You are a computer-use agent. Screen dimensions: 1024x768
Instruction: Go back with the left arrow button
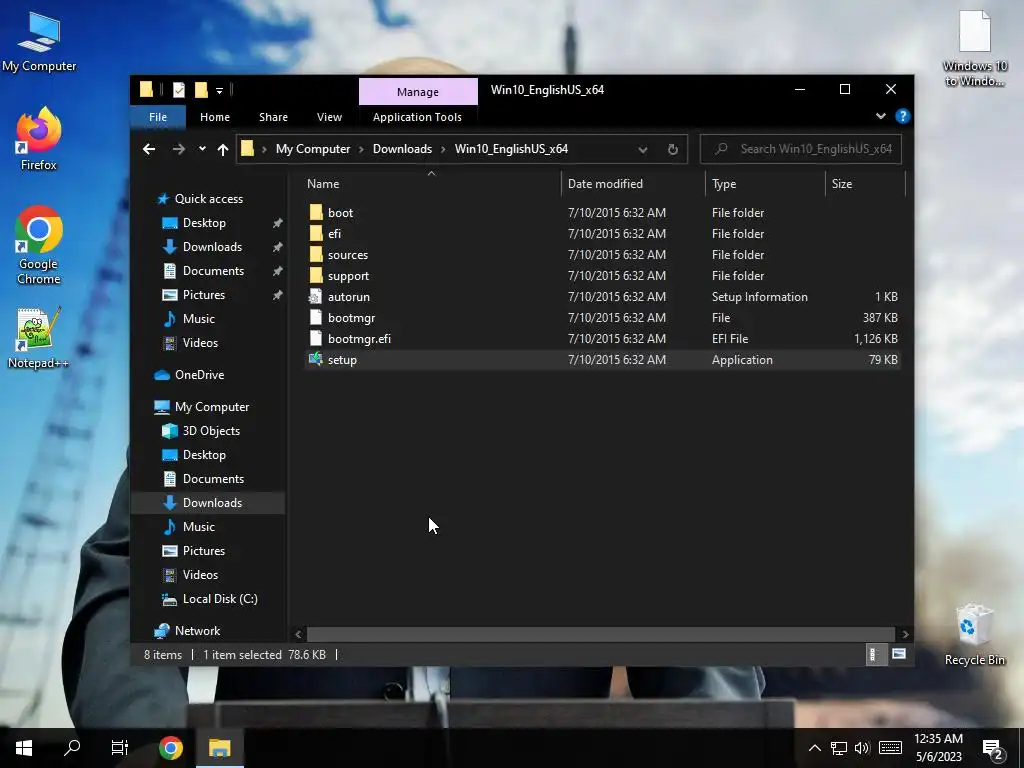click(x=149, y=149)
